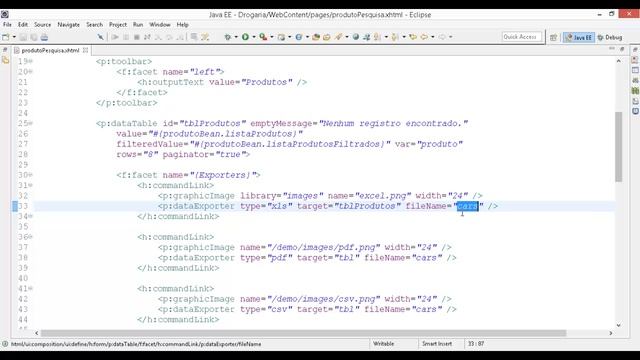Click the Run Last Tool icon

coord(263,37)
